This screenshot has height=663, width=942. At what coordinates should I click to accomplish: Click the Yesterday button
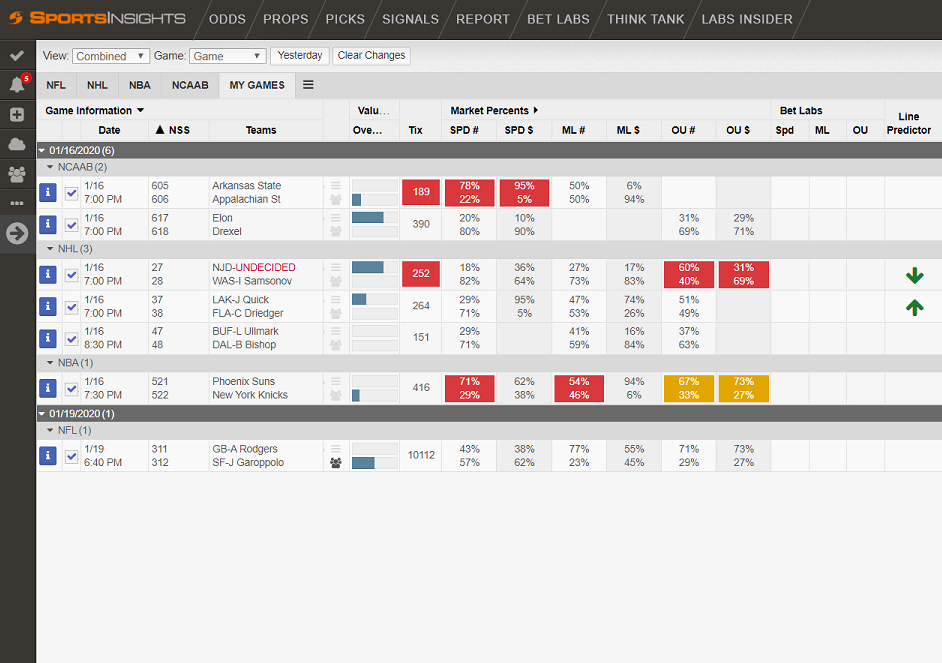300,56
